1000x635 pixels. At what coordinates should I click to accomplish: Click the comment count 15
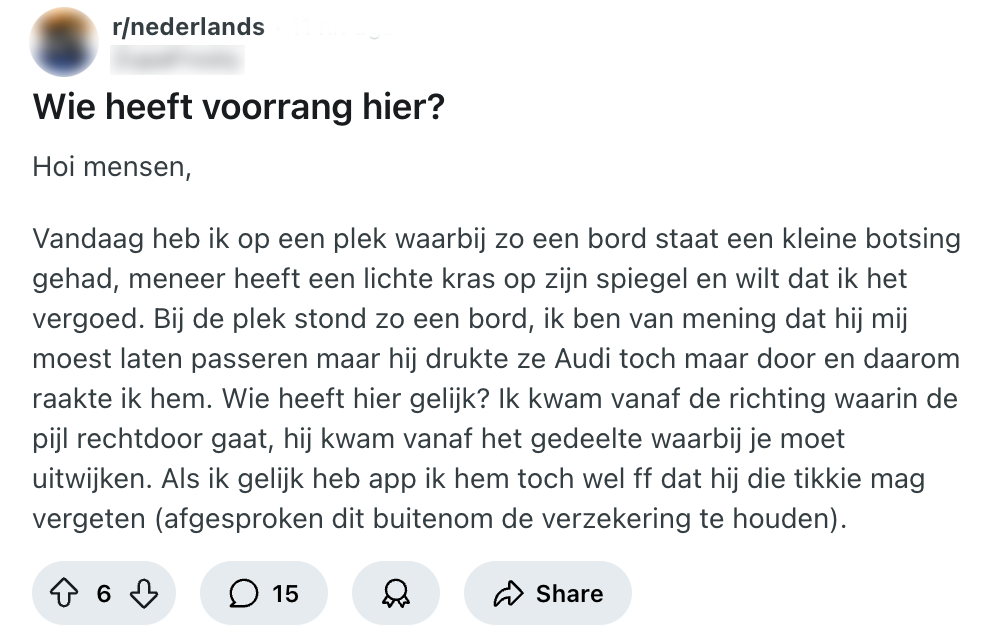pyautogui.click(x=285, y=594)
